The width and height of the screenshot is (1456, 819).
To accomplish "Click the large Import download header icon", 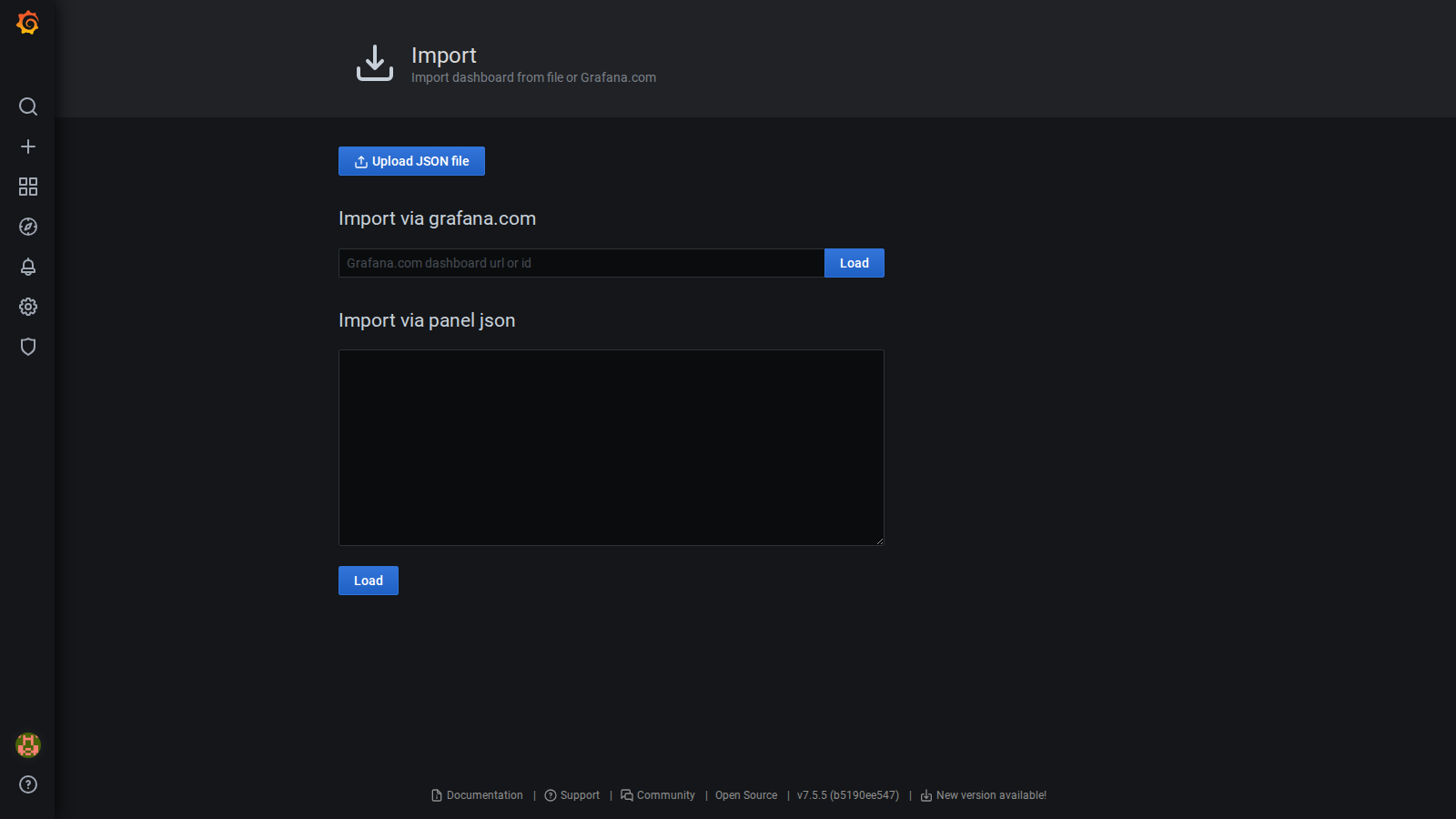I will (x=375, y=63).
